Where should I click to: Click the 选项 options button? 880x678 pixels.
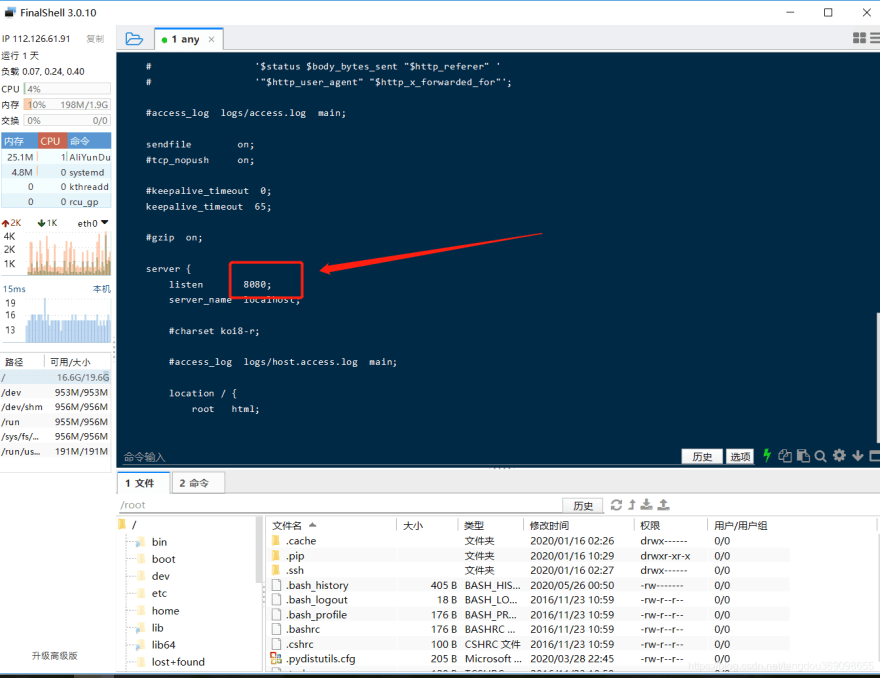click(740, 456)
